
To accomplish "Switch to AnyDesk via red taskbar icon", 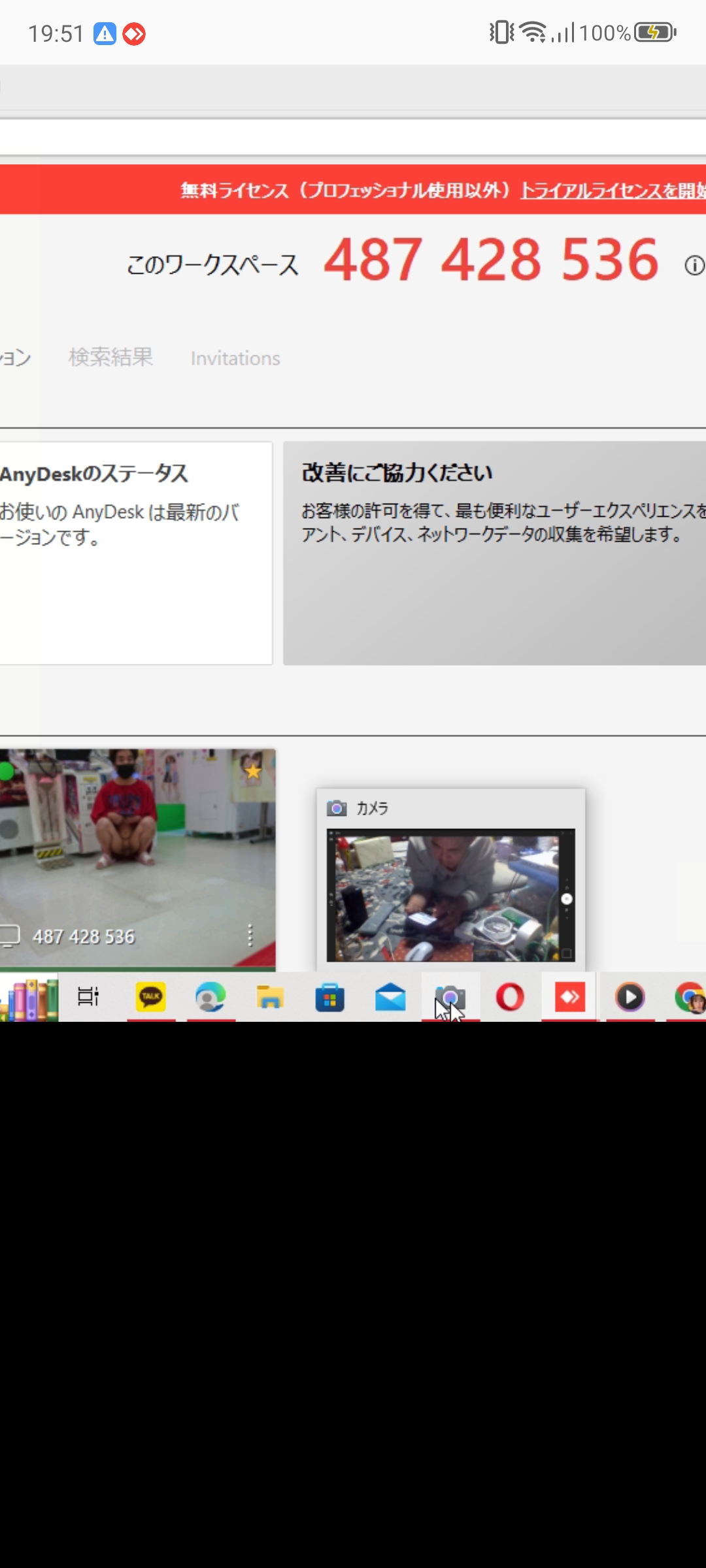I will tap(569, 998).
